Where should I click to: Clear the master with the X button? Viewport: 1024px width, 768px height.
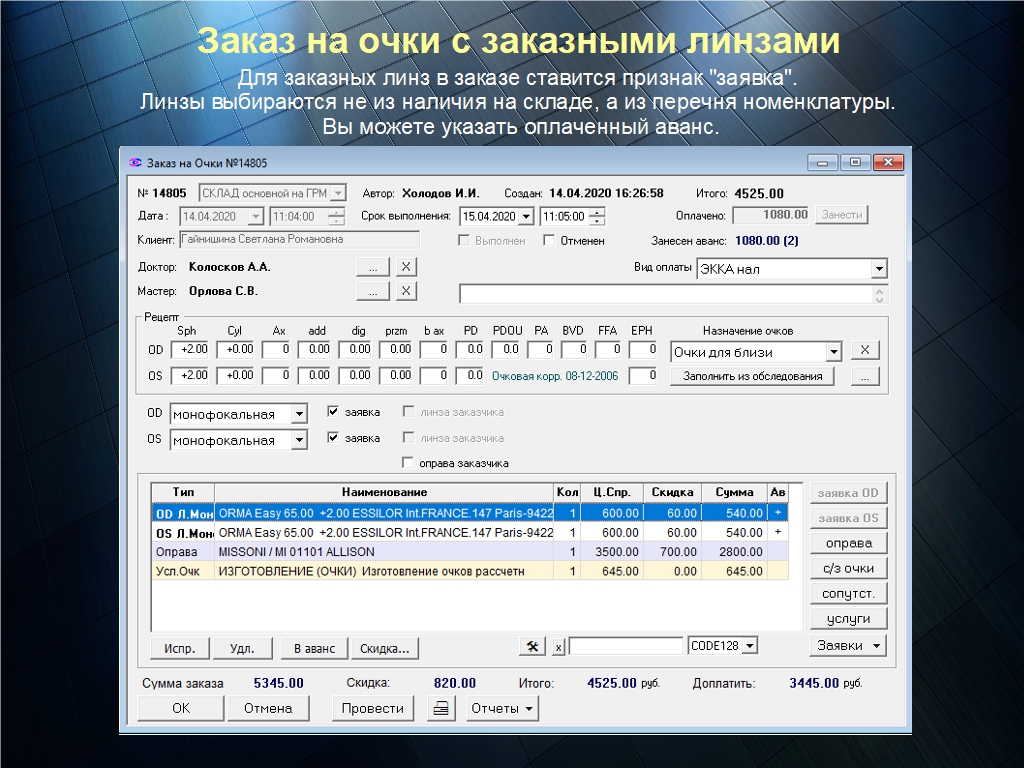(405, 291)
